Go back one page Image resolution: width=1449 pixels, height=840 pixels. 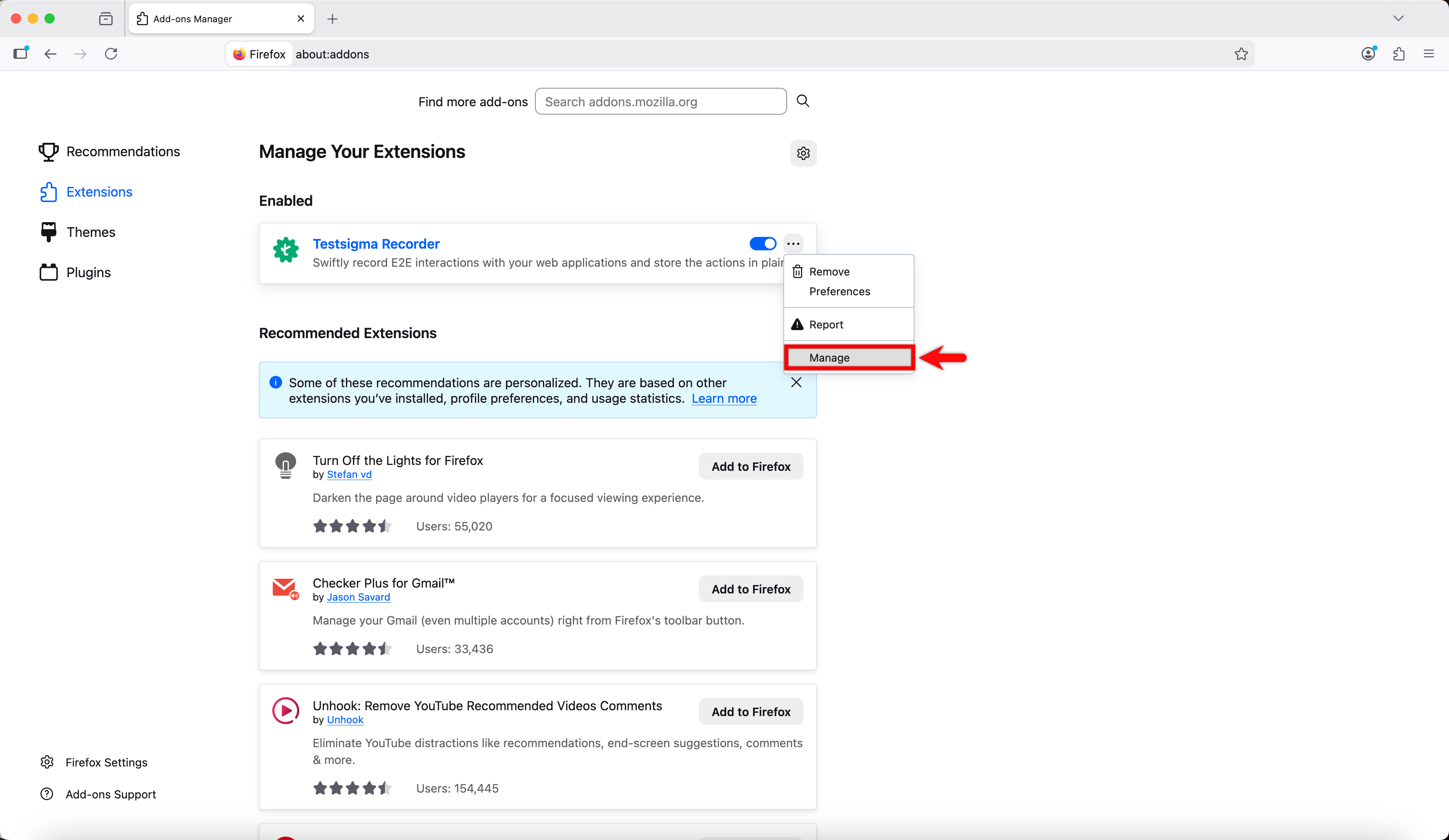[x=50, y=54]
